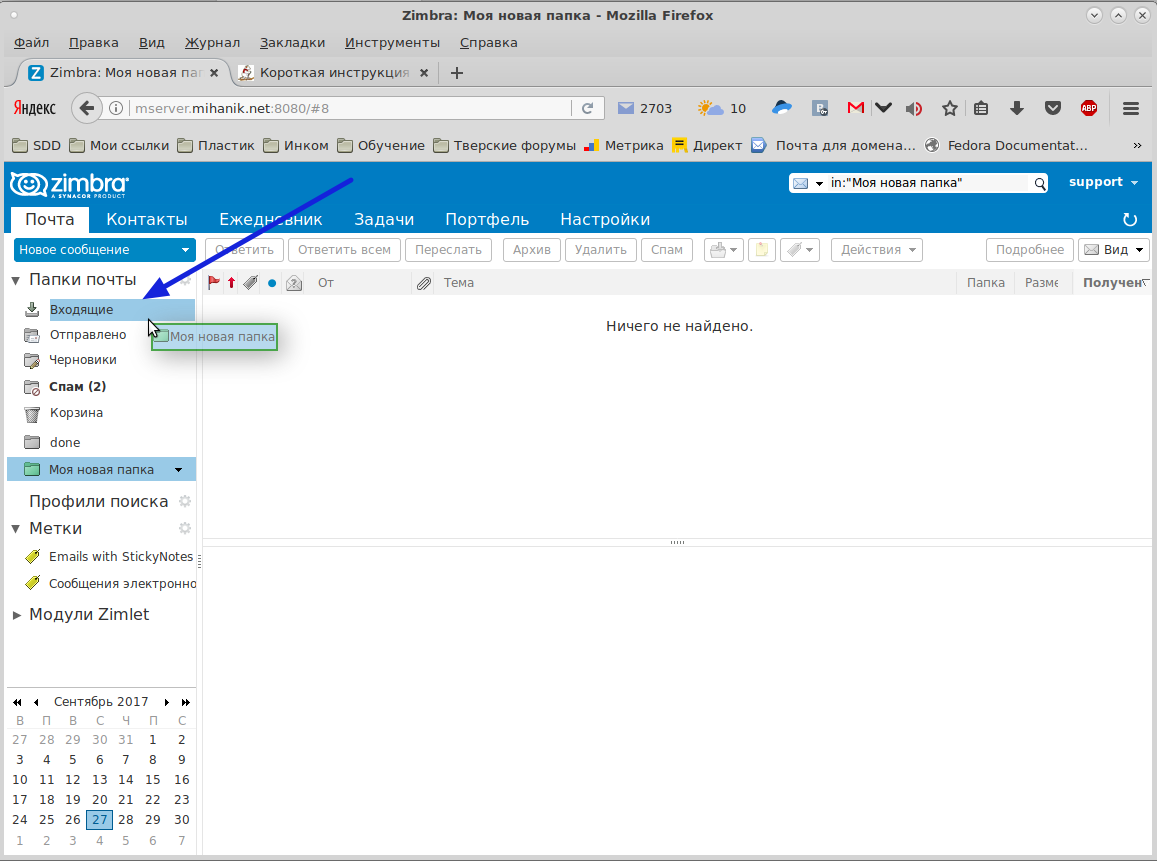Click the Firefox address bar
This screenshot has height=861, width=1157.
pos(351,108)
